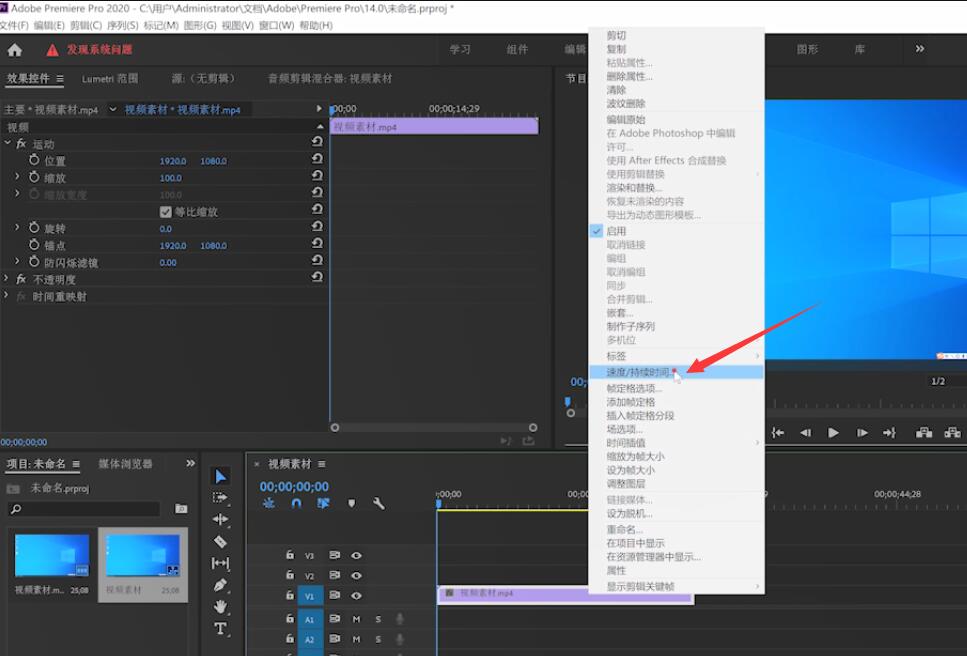Step forward one frame in program monitor
Viewport: 967px width, 656px height.
pyautogui.click(x=862, y=433)
